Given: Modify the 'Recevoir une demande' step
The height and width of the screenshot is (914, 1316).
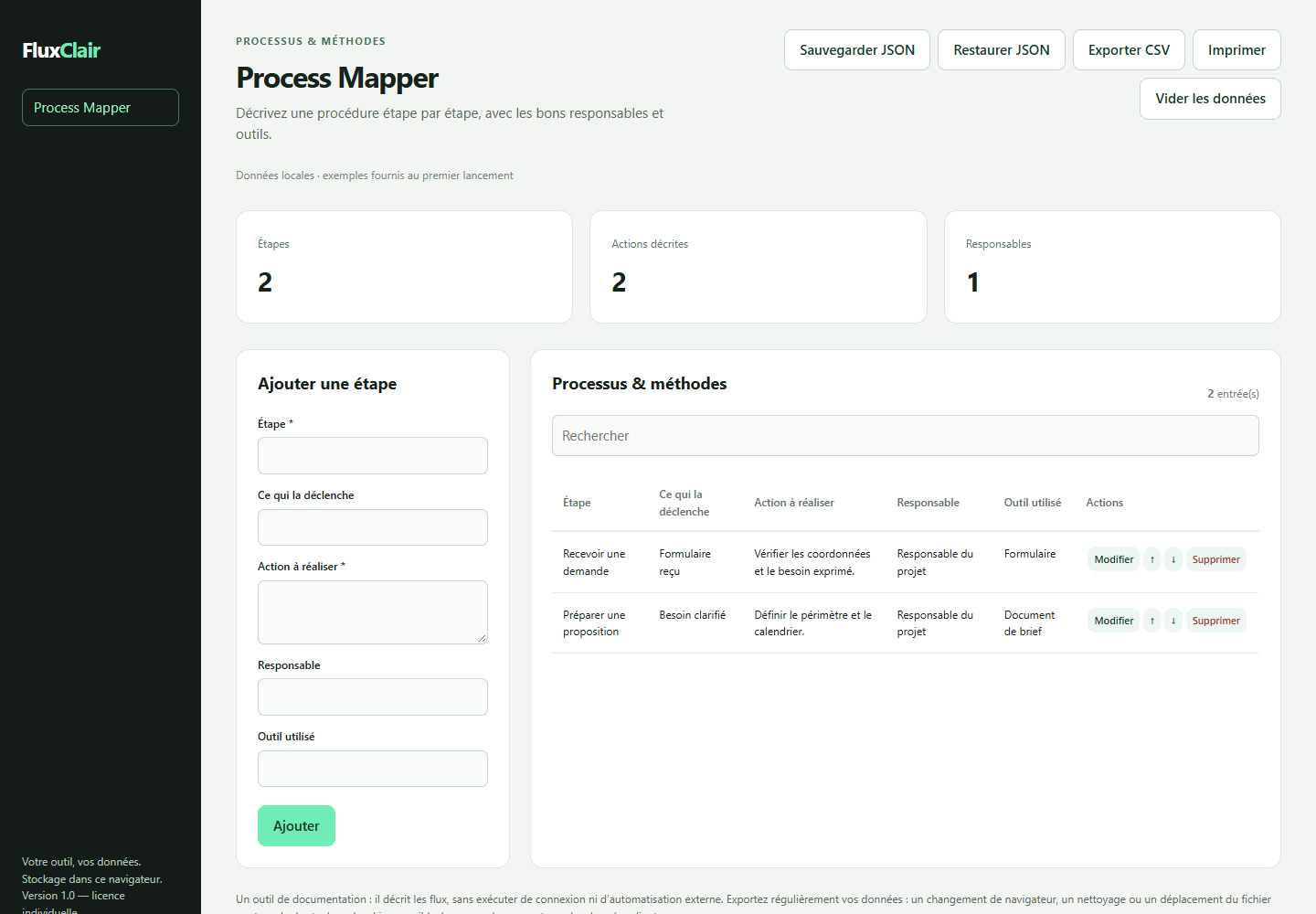Looking at the screenshot, I should click(x=1113, y=559).
